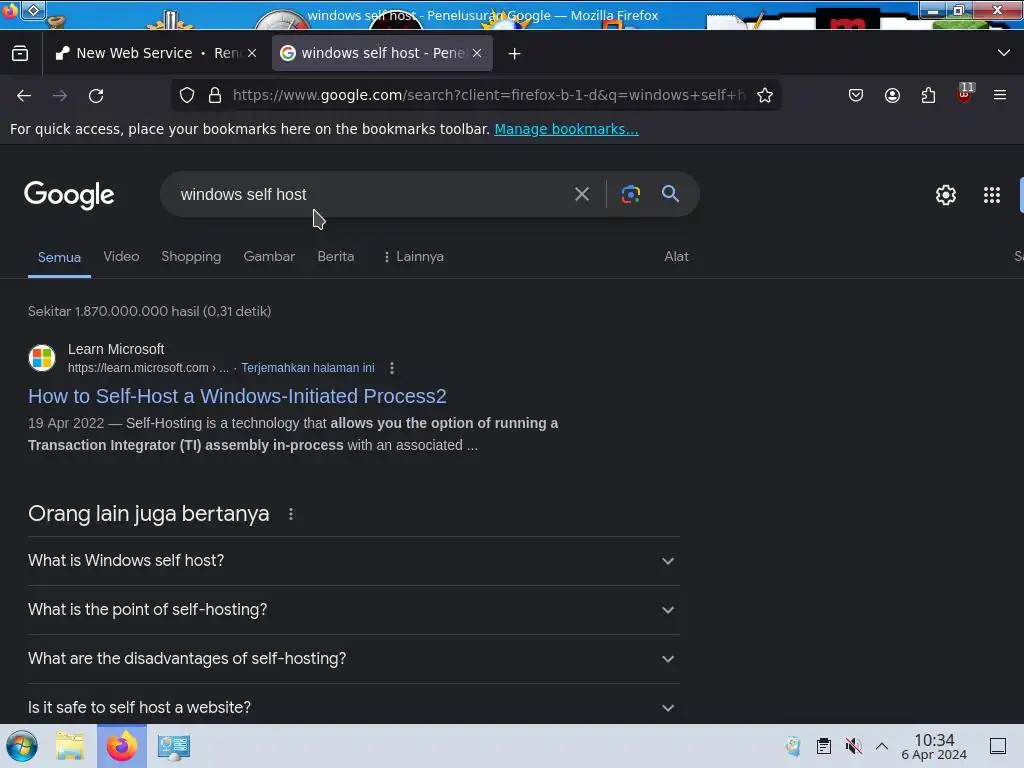Screen dimensions: 1024x768
Task: Open the extensions puzzle icon
Action: click(x=928, y=95)
